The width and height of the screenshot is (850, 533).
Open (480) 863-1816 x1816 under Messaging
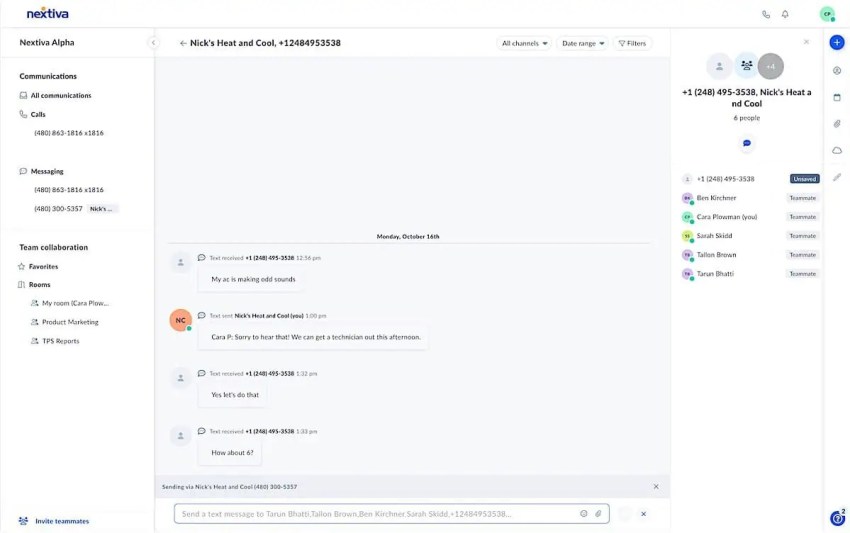click(x=69, y=190)
